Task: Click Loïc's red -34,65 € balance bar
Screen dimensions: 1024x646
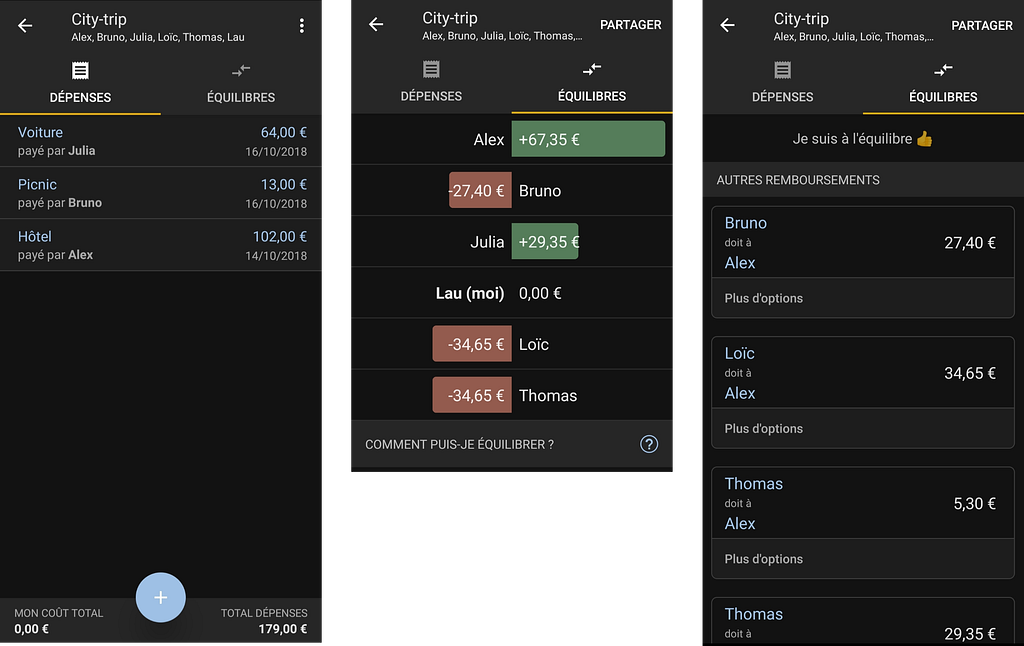Action: (x=472, y=344)
